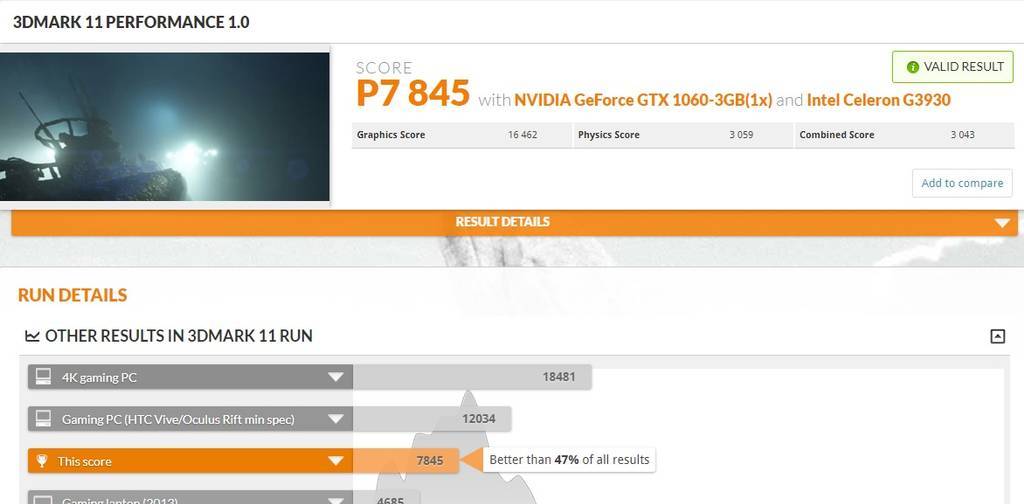Click the 18481 score bar for 4K gaming PC
This screenshot has width=1024, height=504.
point(472,377)
